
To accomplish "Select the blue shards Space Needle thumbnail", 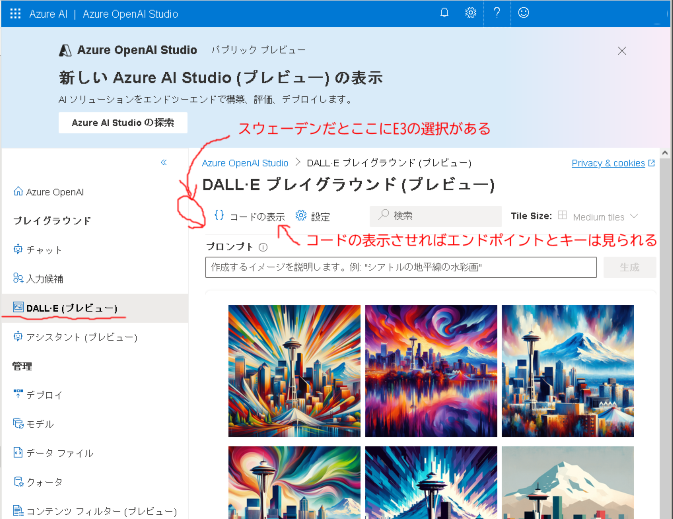I will click(431, 482).
